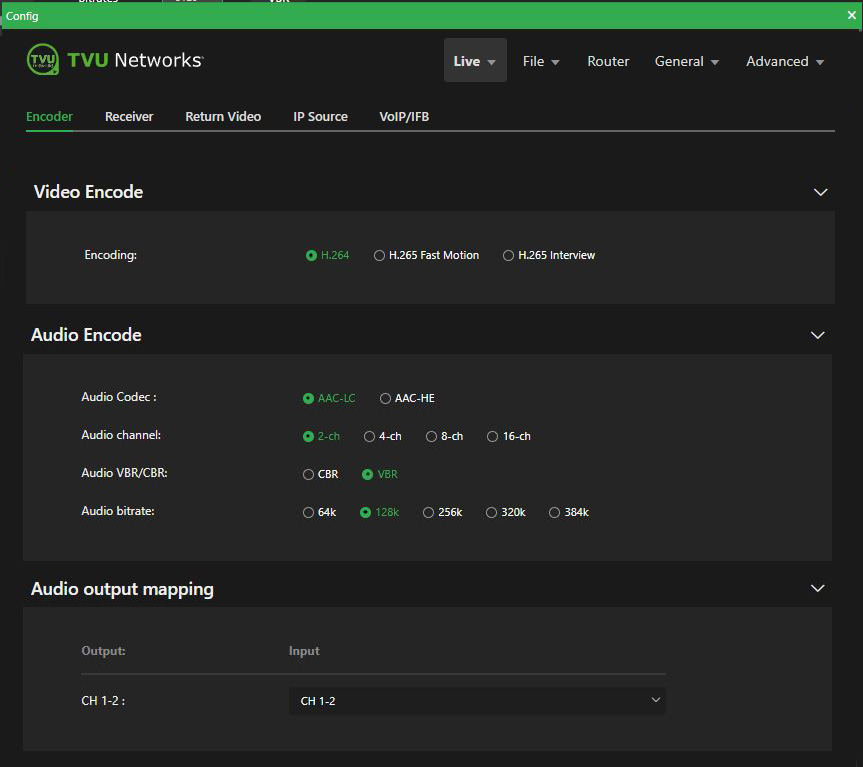Switch to the Return Video tab

click(223, 116)
